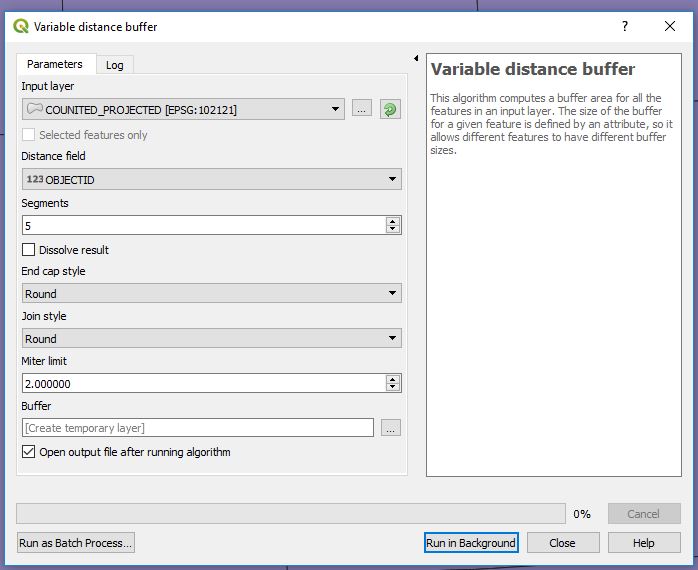698x570 pixels.
Task: Choose a Join style from dropdown
Action: pyautogui.click(x=211, y=339)
